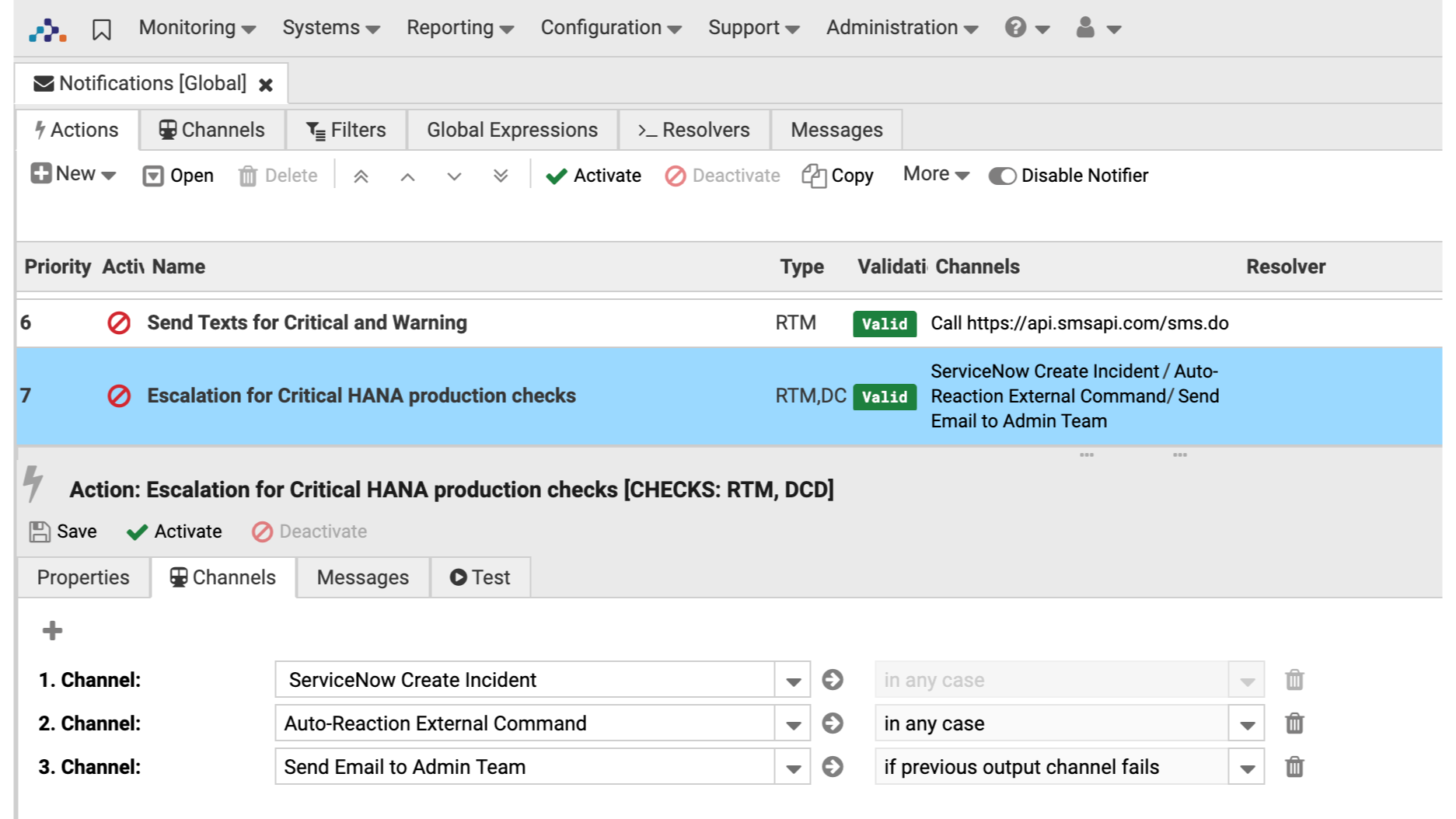Click the application logo icon

pos(47,30)
